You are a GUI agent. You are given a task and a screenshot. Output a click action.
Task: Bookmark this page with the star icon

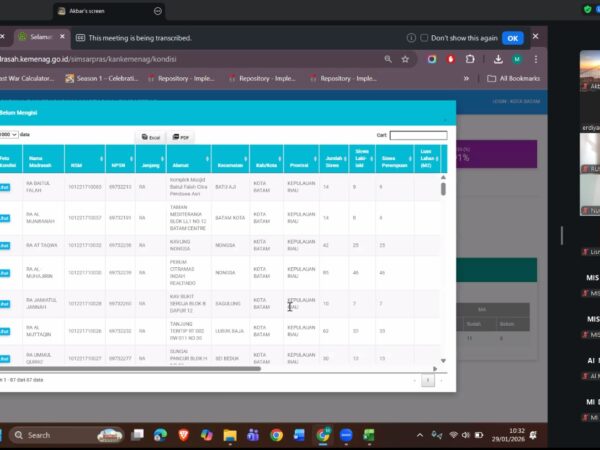point(405,59)
